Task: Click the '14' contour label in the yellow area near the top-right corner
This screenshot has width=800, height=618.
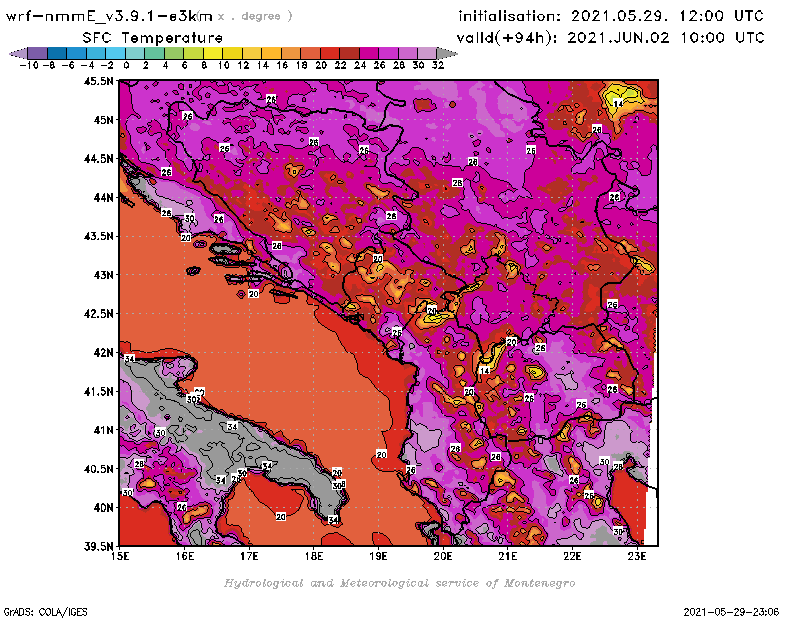Action: tap(618, 104)
